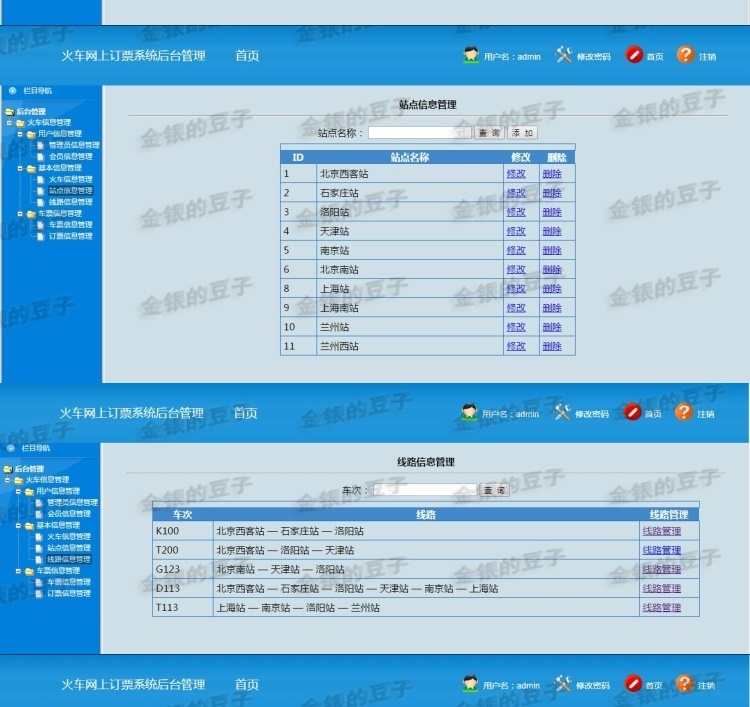Screen dimensions: 750x707
Task: Click the document icon beside 会员信息管理 in the station page sidebar
Action: pyautogui.click(x=41, y=156)
